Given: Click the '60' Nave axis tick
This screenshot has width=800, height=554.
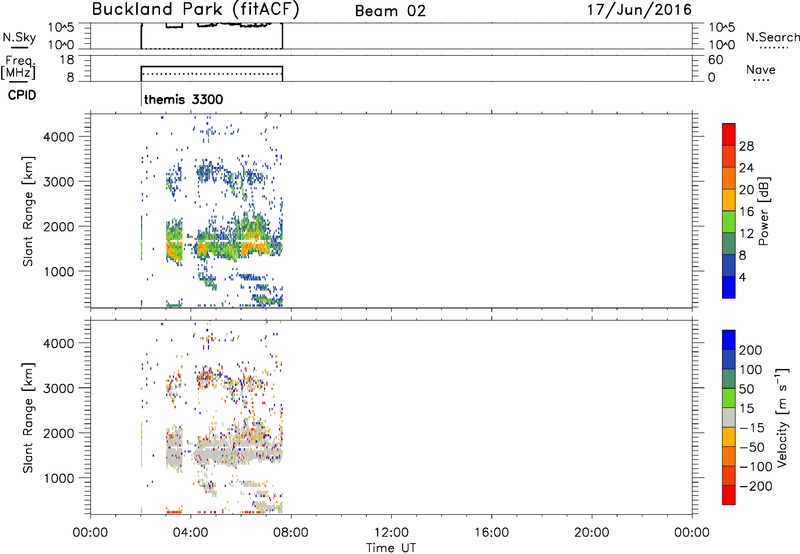Looking at the screenshot, I should (716, 60).
